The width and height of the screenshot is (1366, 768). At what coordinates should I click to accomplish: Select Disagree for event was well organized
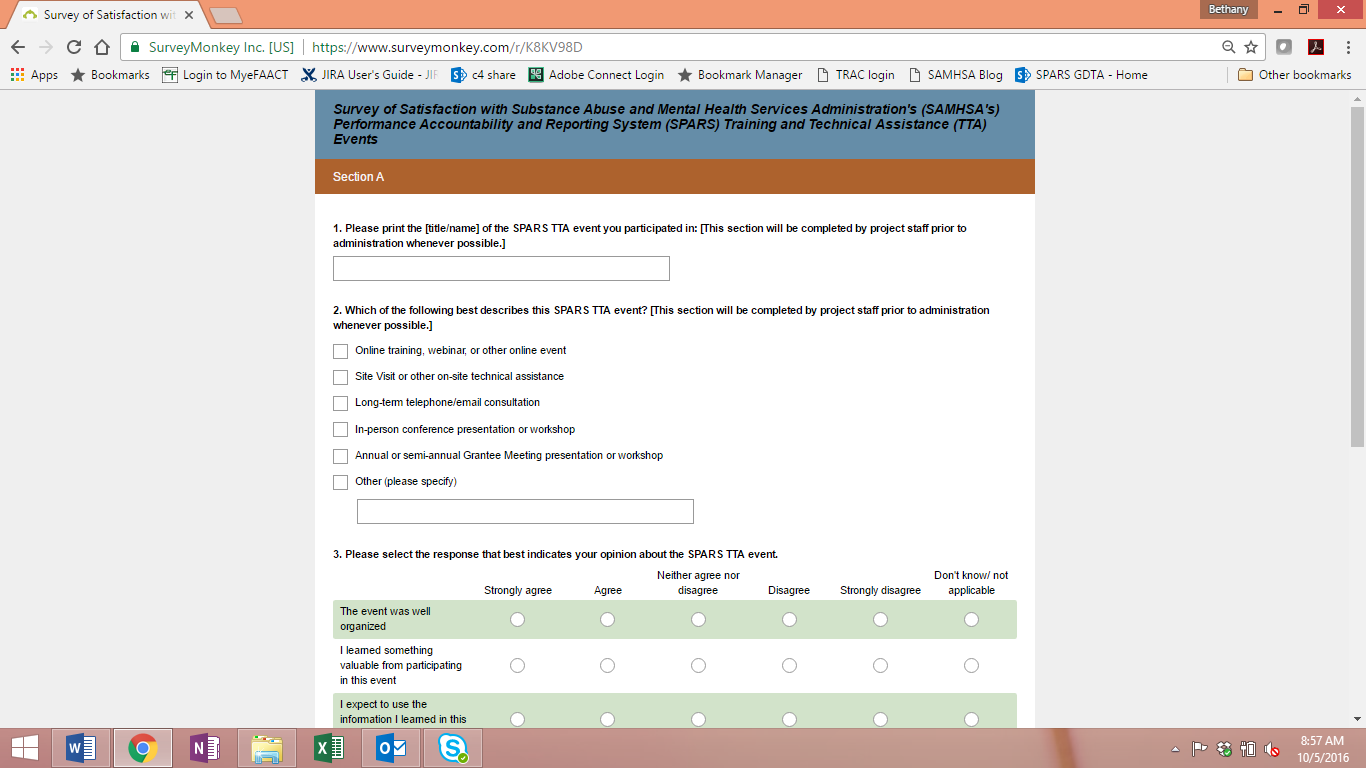pos(789,620)
